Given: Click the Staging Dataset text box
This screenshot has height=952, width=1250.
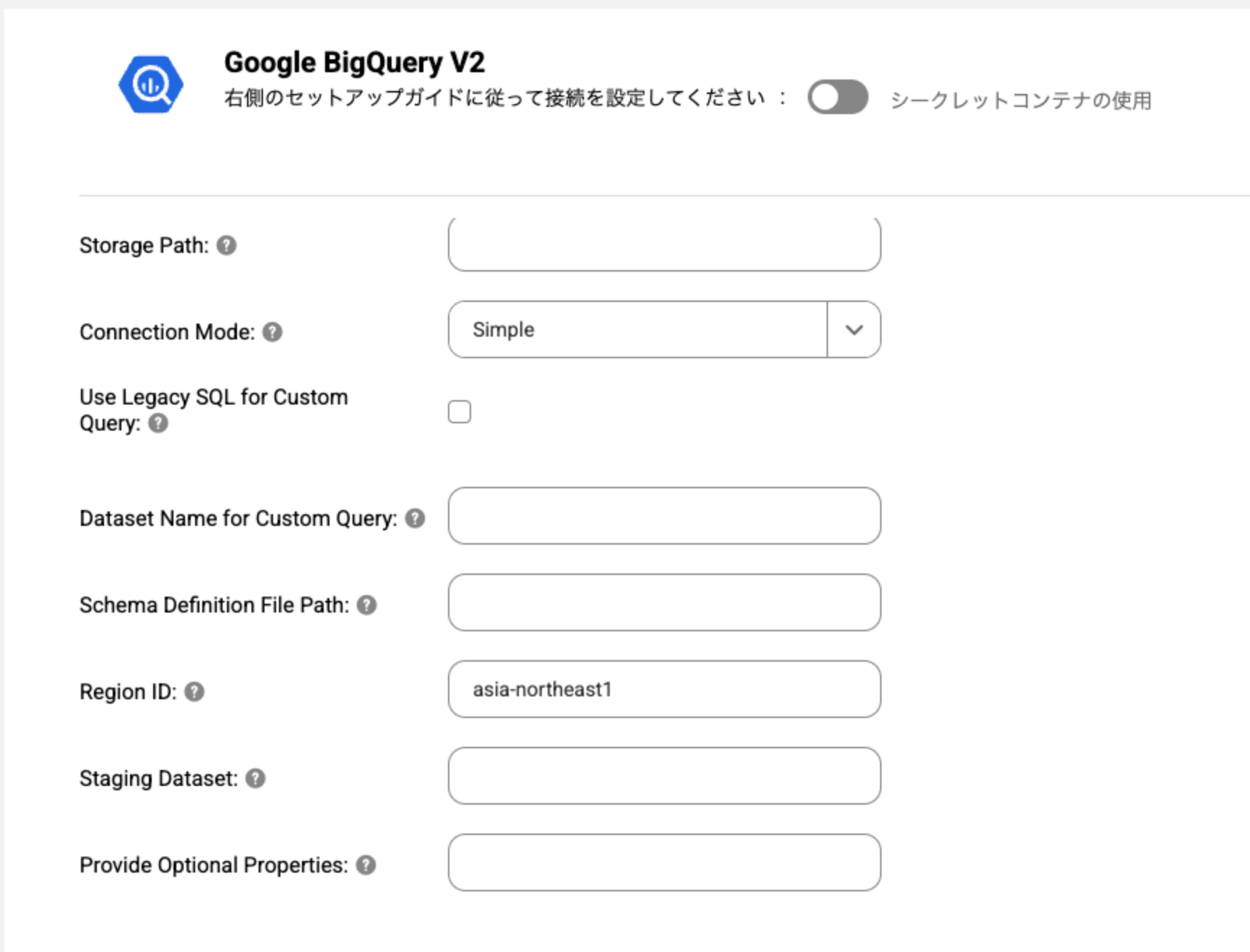Looking at the screenshot, I should [664, 776].
